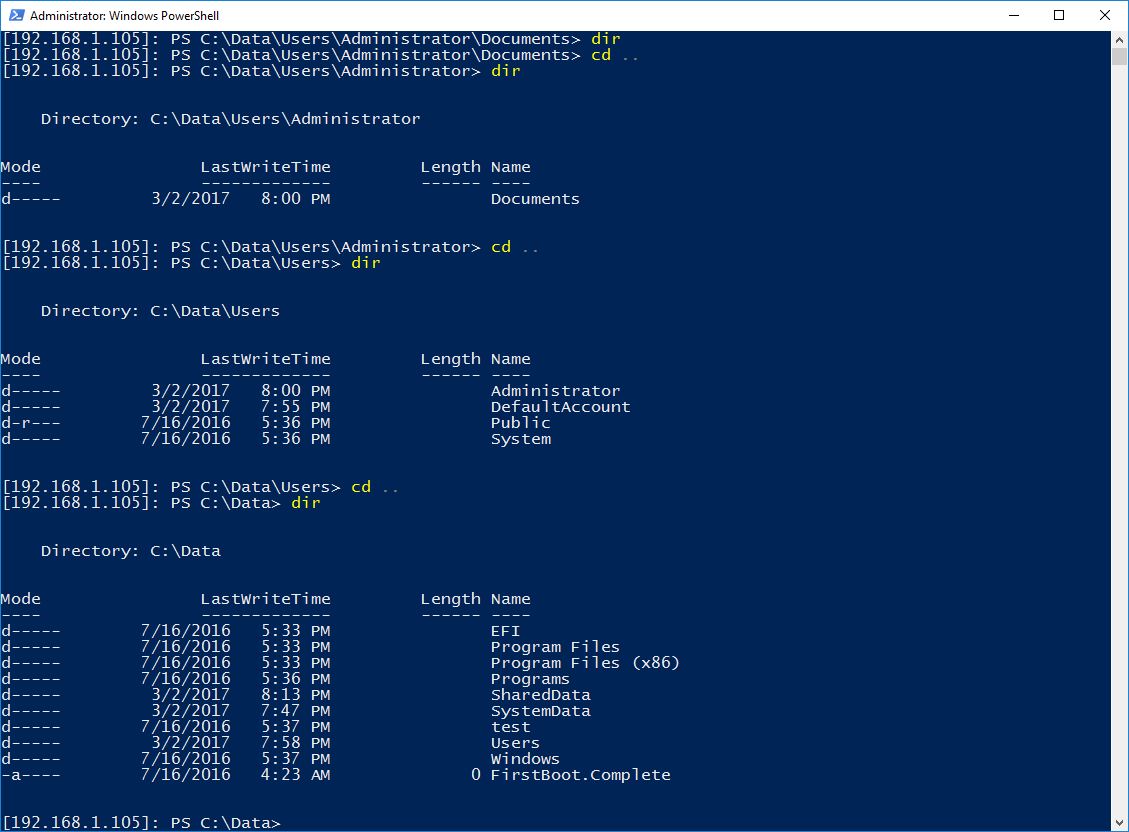This screenshot has height=832, width=1129.
Task: Click the scrollbar up arrow
Action: click(1119, 39)
